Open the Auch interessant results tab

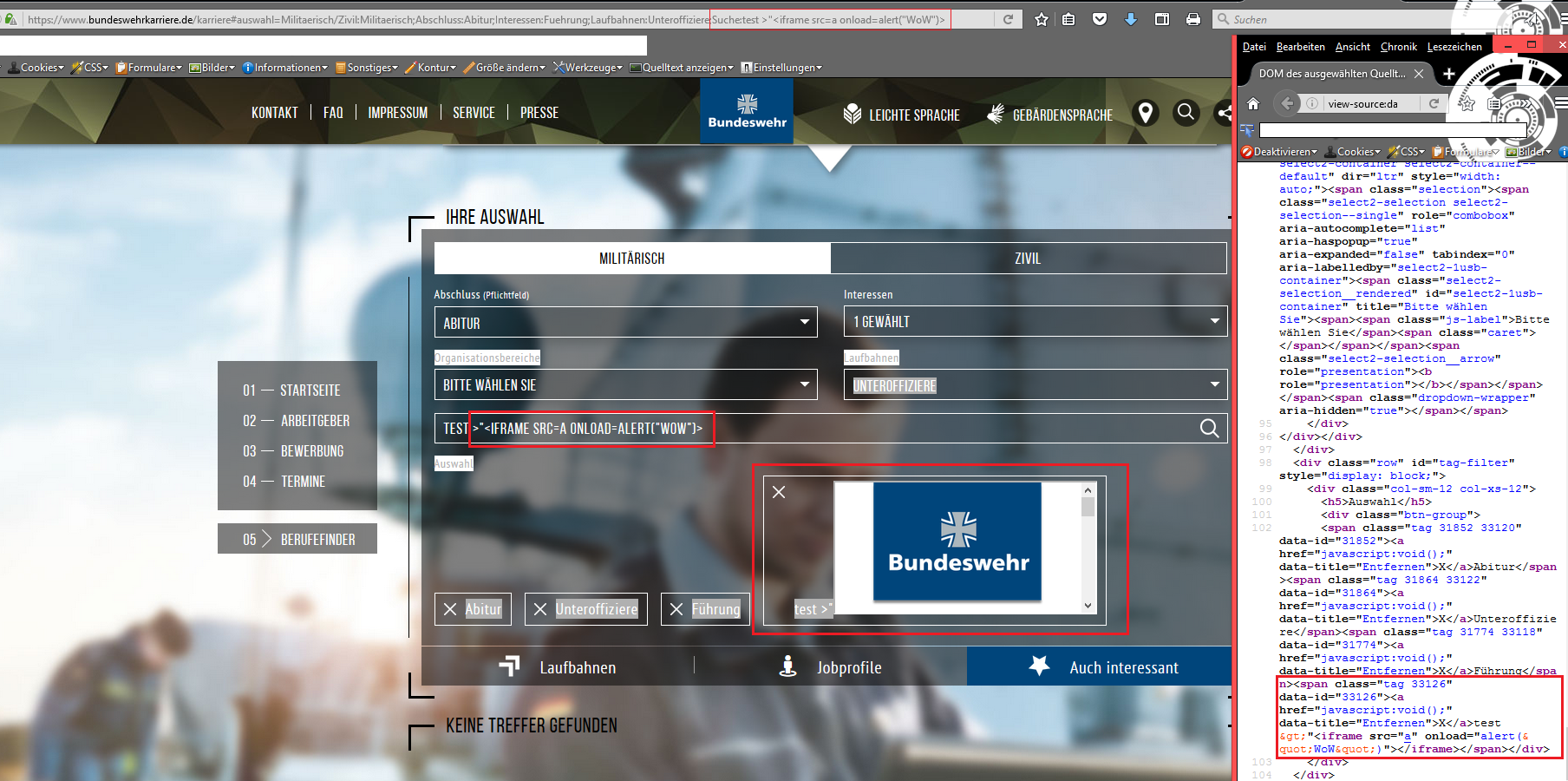point(1100,666)
